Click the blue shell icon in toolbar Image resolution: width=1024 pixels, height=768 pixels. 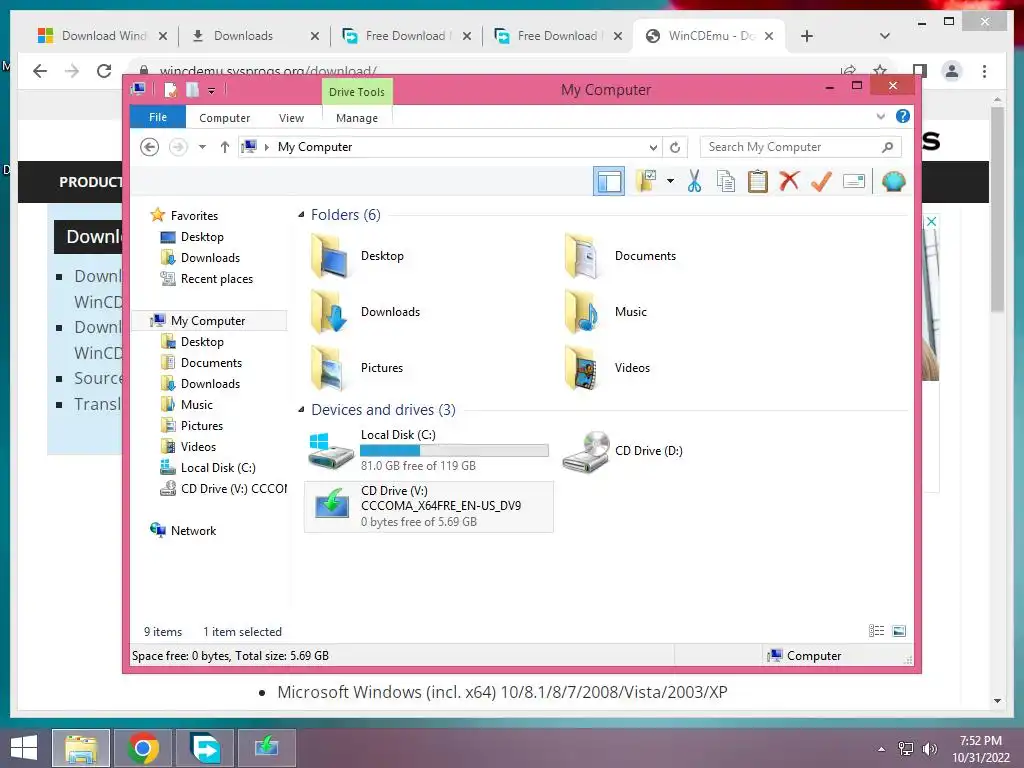(x=893, y=181)
